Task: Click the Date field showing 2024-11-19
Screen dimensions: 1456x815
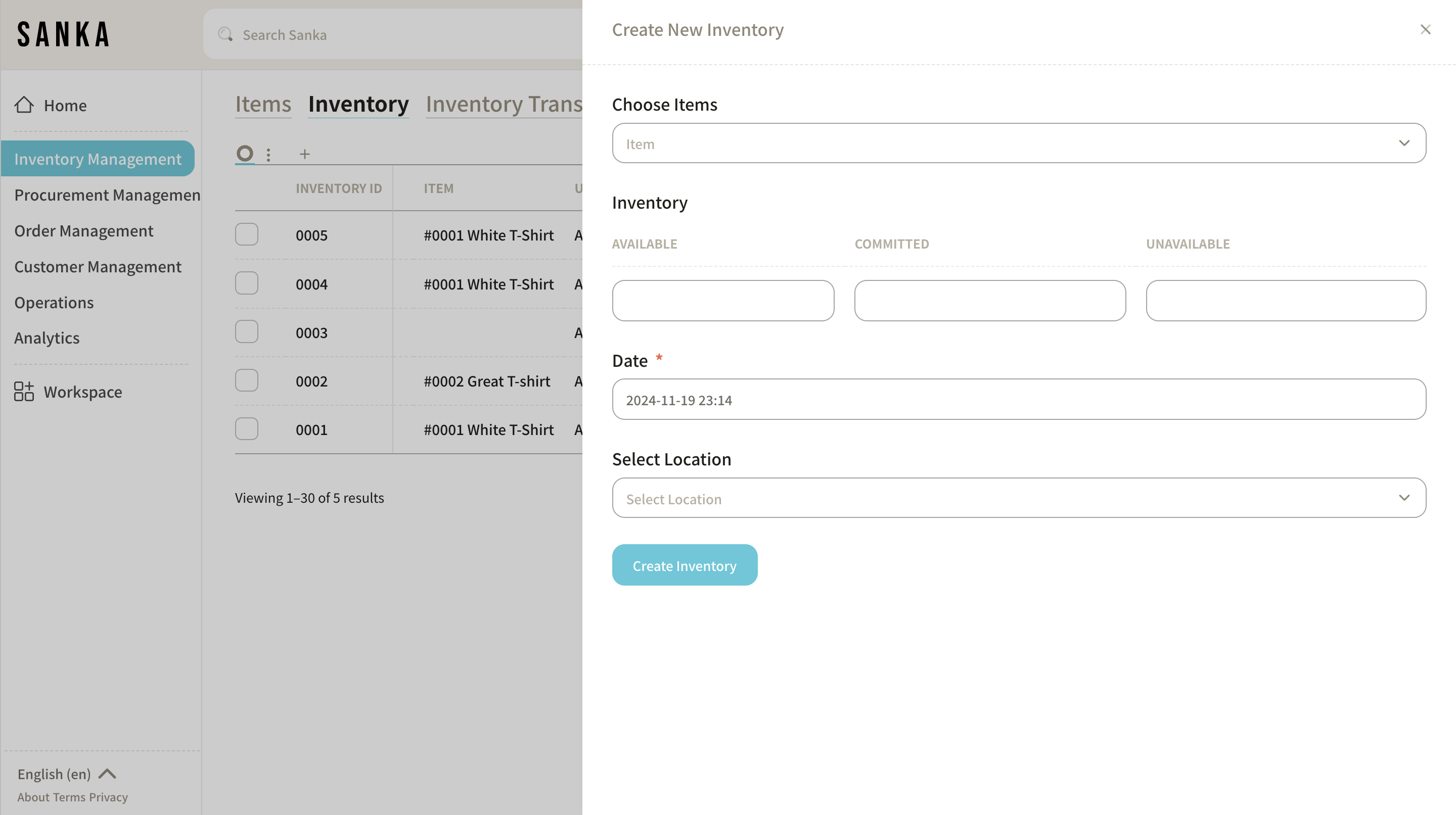Action: (x=1019, y=400)
